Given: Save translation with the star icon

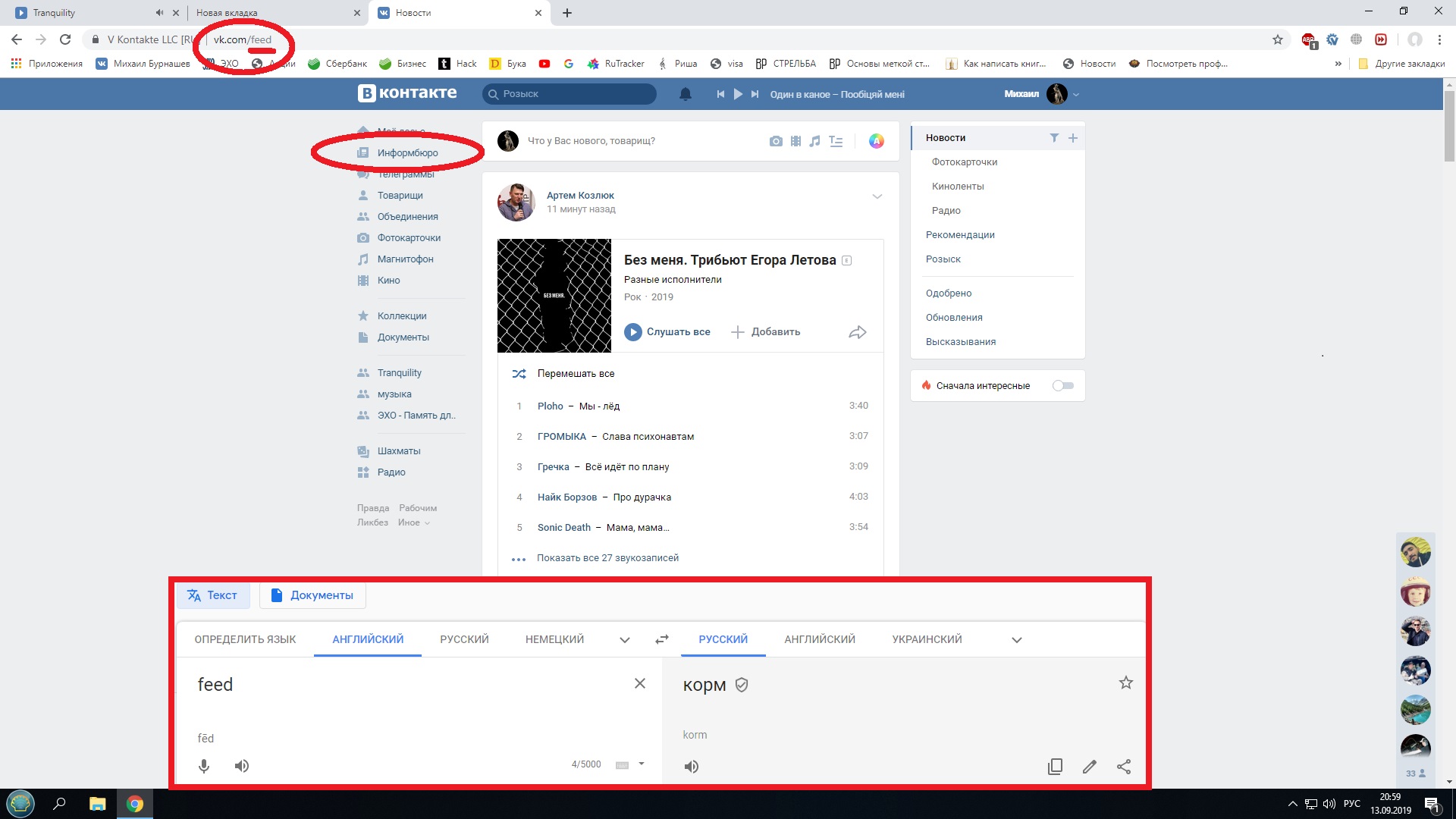Looking at the screenshot, I should pos(1126,682).
